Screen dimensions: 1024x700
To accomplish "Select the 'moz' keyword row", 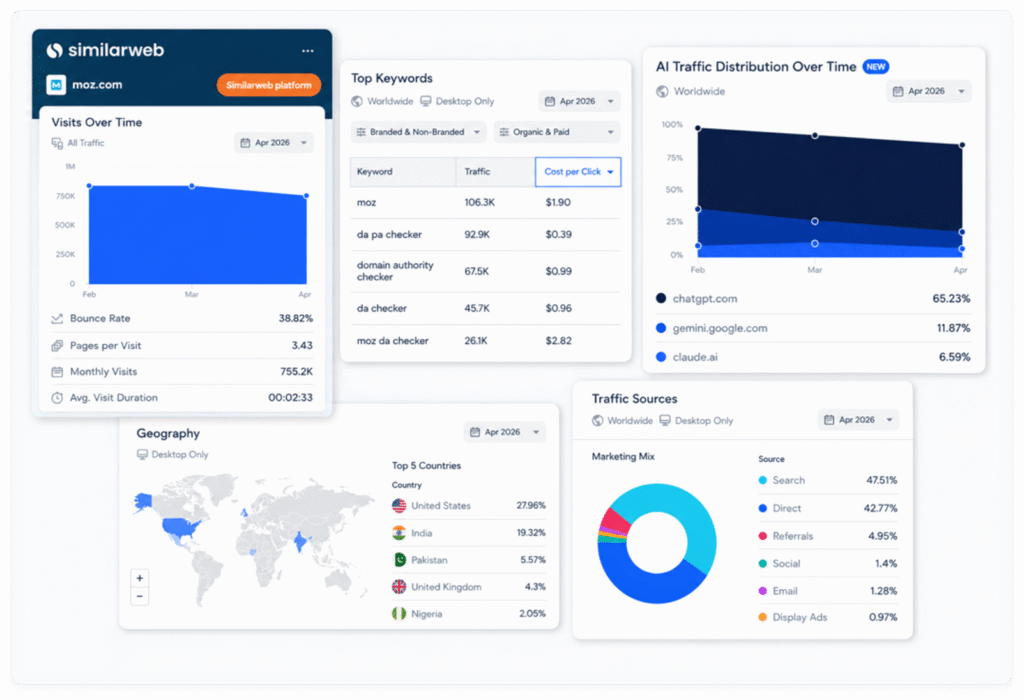I will pyautogui.click(x=485, y=202).
